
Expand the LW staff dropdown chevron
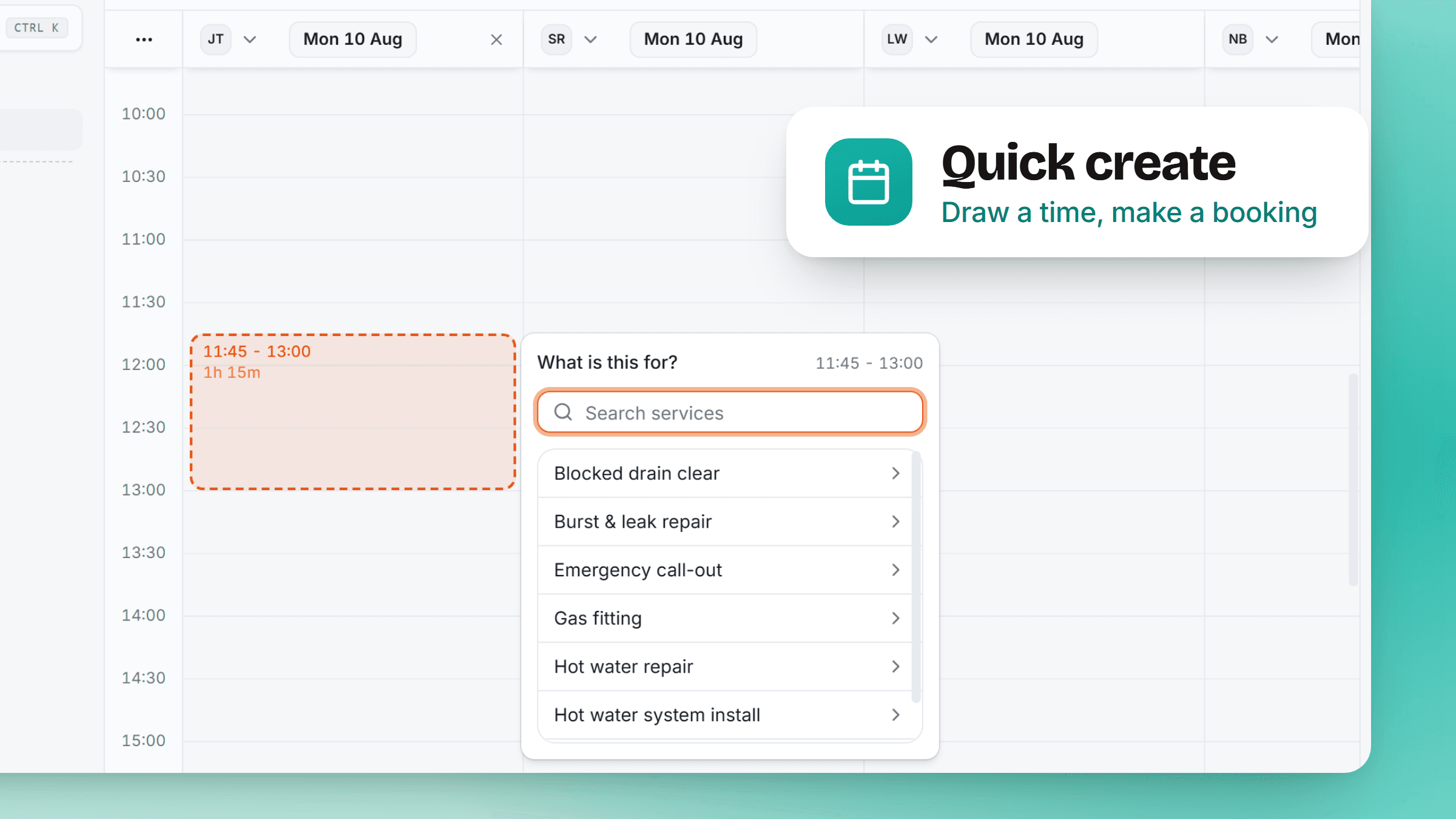(932, 39)
